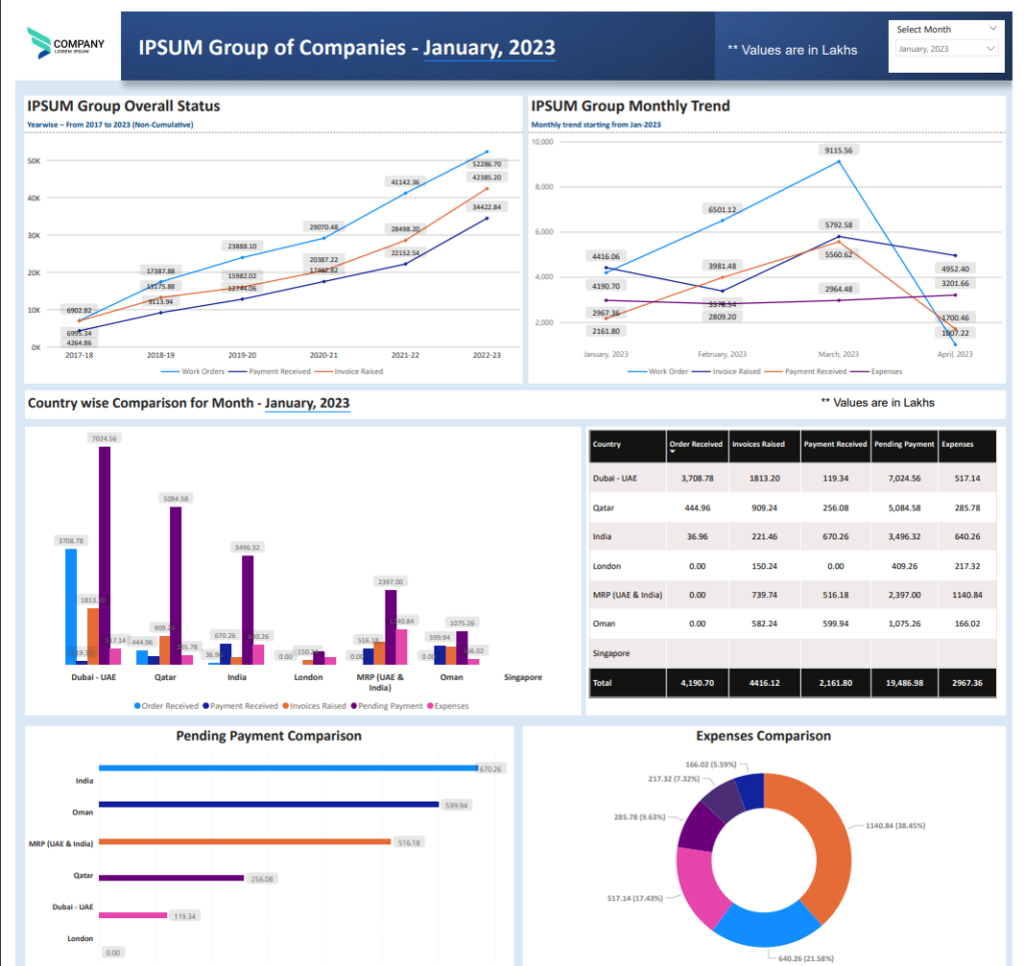Click the blue India bar in Pending Payment Comparison
Image resolution: width=1024 pixels, height=966 pixels.
point(288,768)
